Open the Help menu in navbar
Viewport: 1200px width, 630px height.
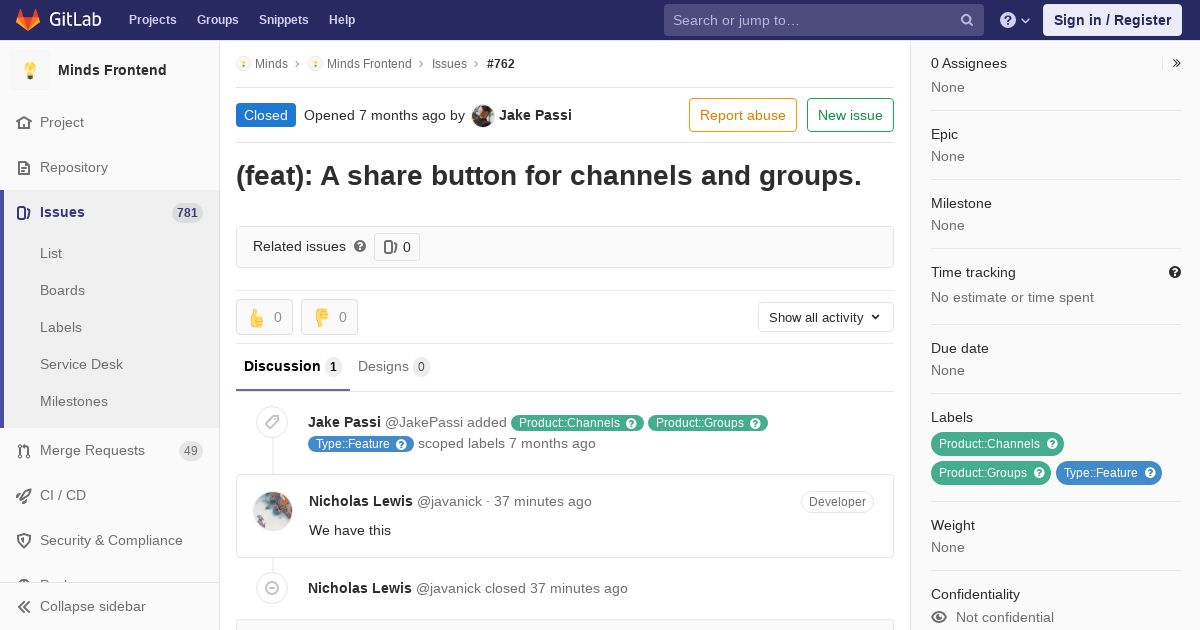click(x=342, y=20)
